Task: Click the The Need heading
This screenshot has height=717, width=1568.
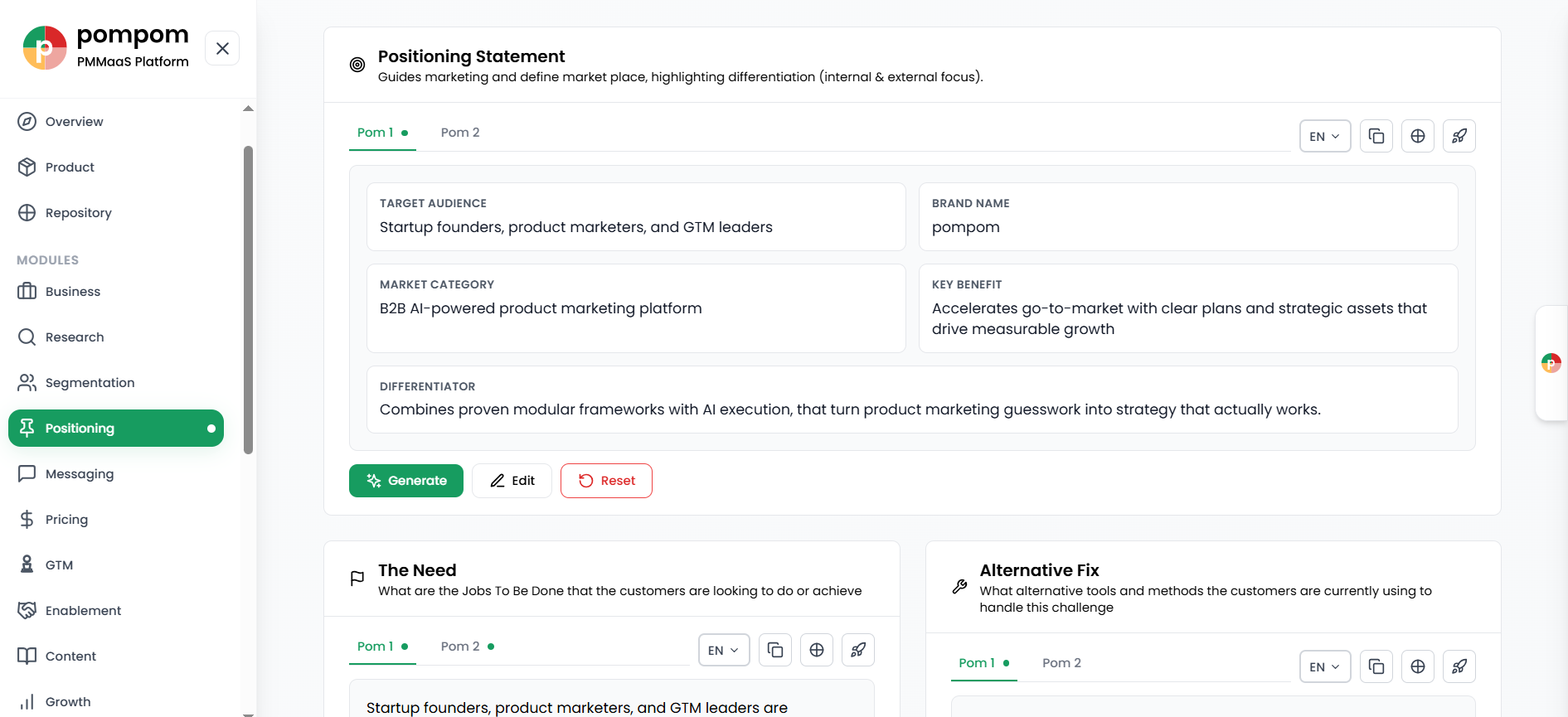Action: click(x=417, y=570)
